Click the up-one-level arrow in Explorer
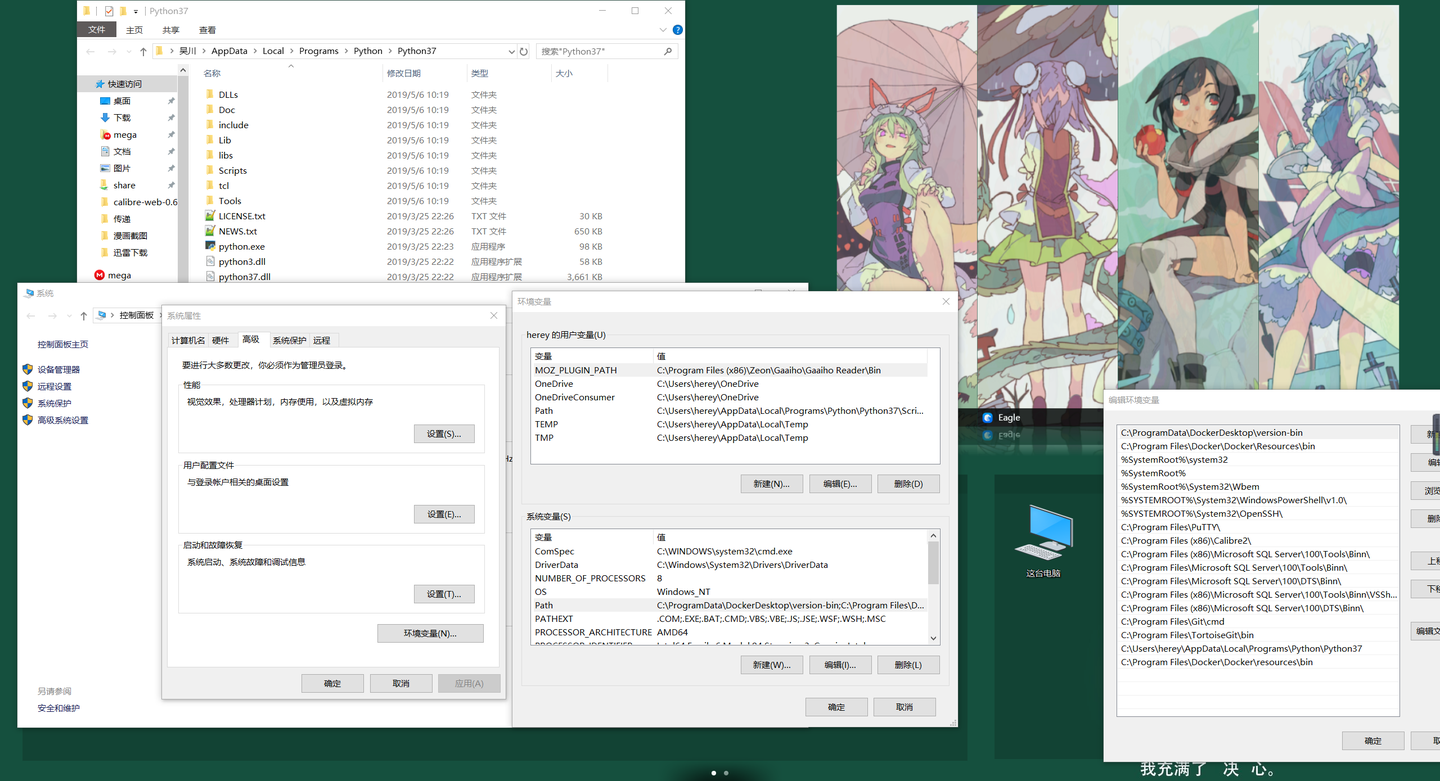The width and height of the screenshot is (1440, 781). (x=141, y=50)
